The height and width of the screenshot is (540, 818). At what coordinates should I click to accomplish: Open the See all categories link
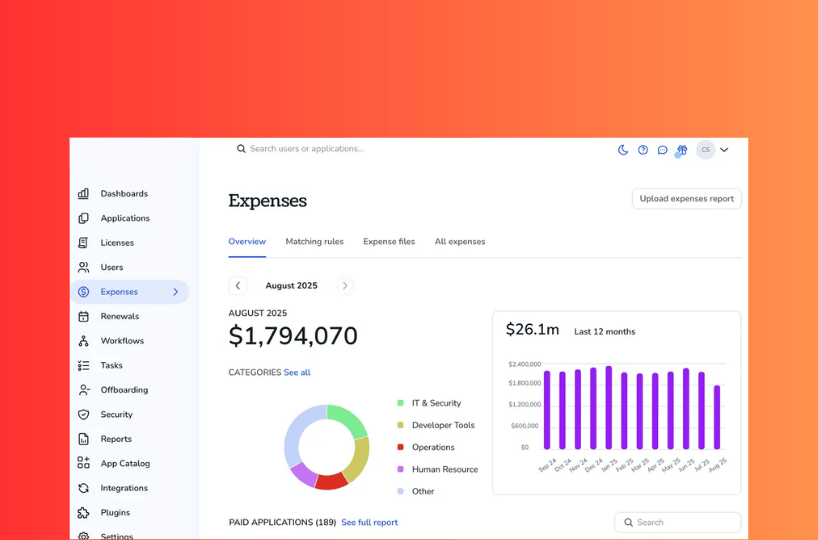coord(297,373)
